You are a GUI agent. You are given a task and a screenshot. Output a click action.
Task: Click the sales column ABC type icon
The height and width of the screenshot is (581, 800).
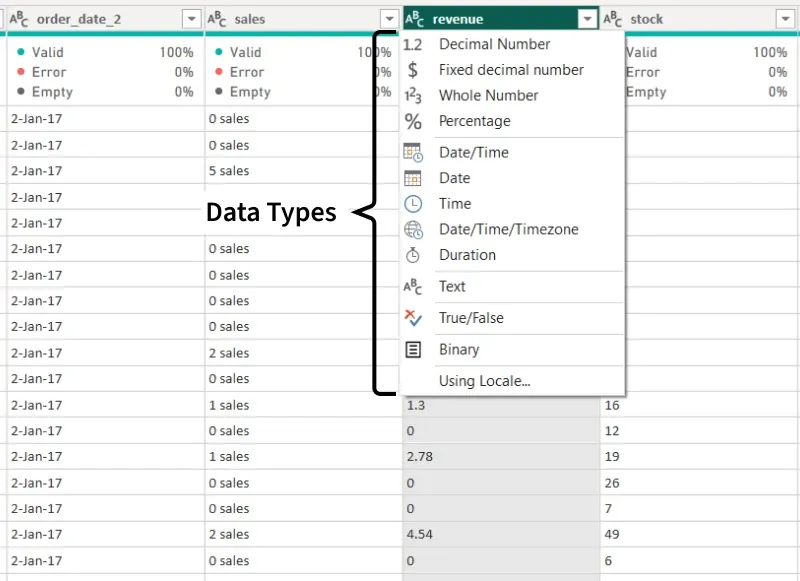217,19
